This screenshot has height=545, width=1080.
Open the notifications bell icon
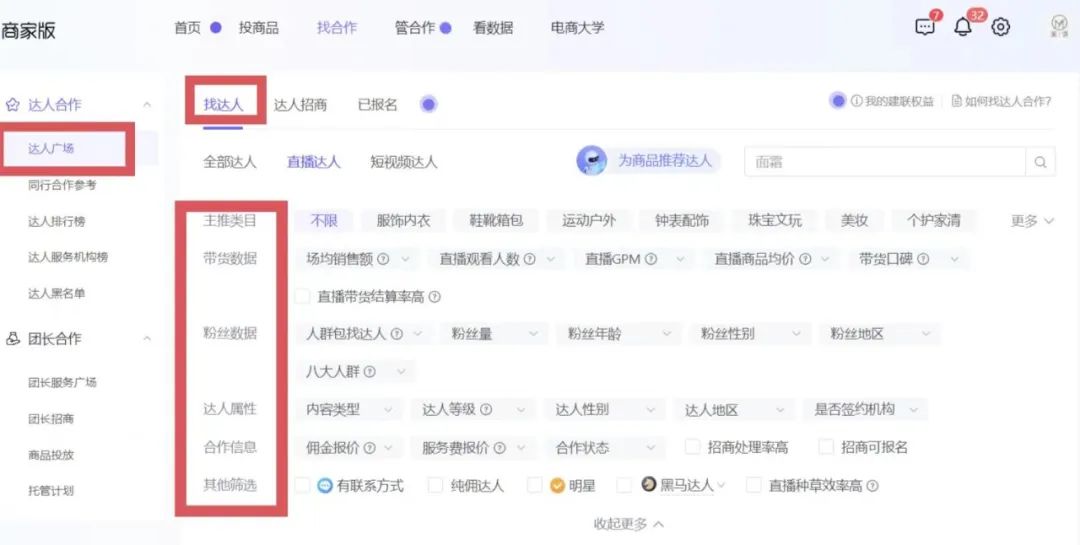pos(962,28)
